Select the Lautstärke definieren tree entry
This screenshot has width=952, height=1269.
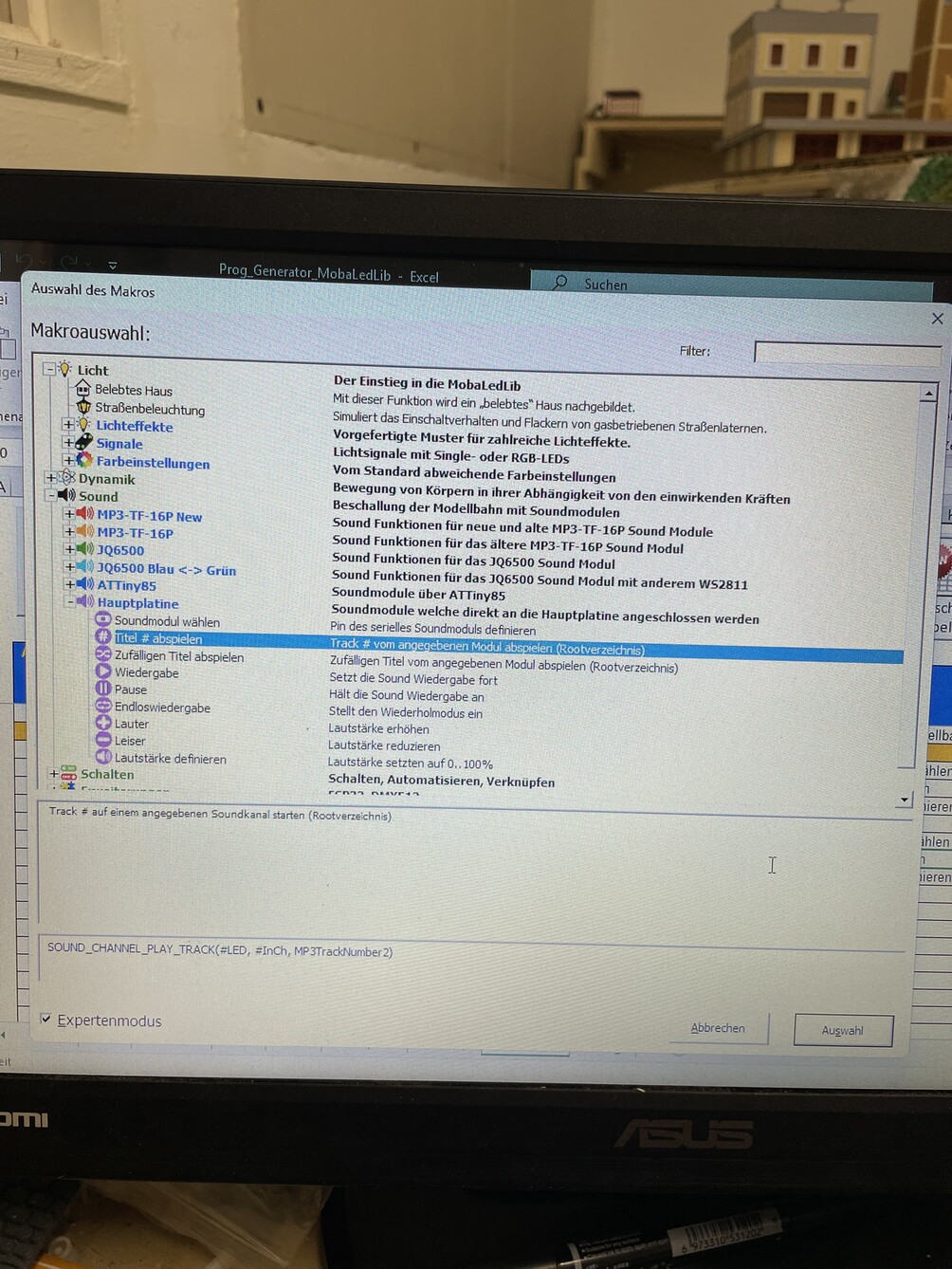click(x=170, y=758)
